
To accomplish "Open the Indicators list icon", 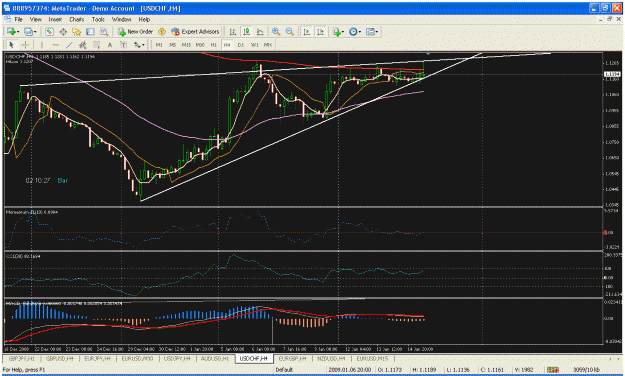I will (337, 32).
